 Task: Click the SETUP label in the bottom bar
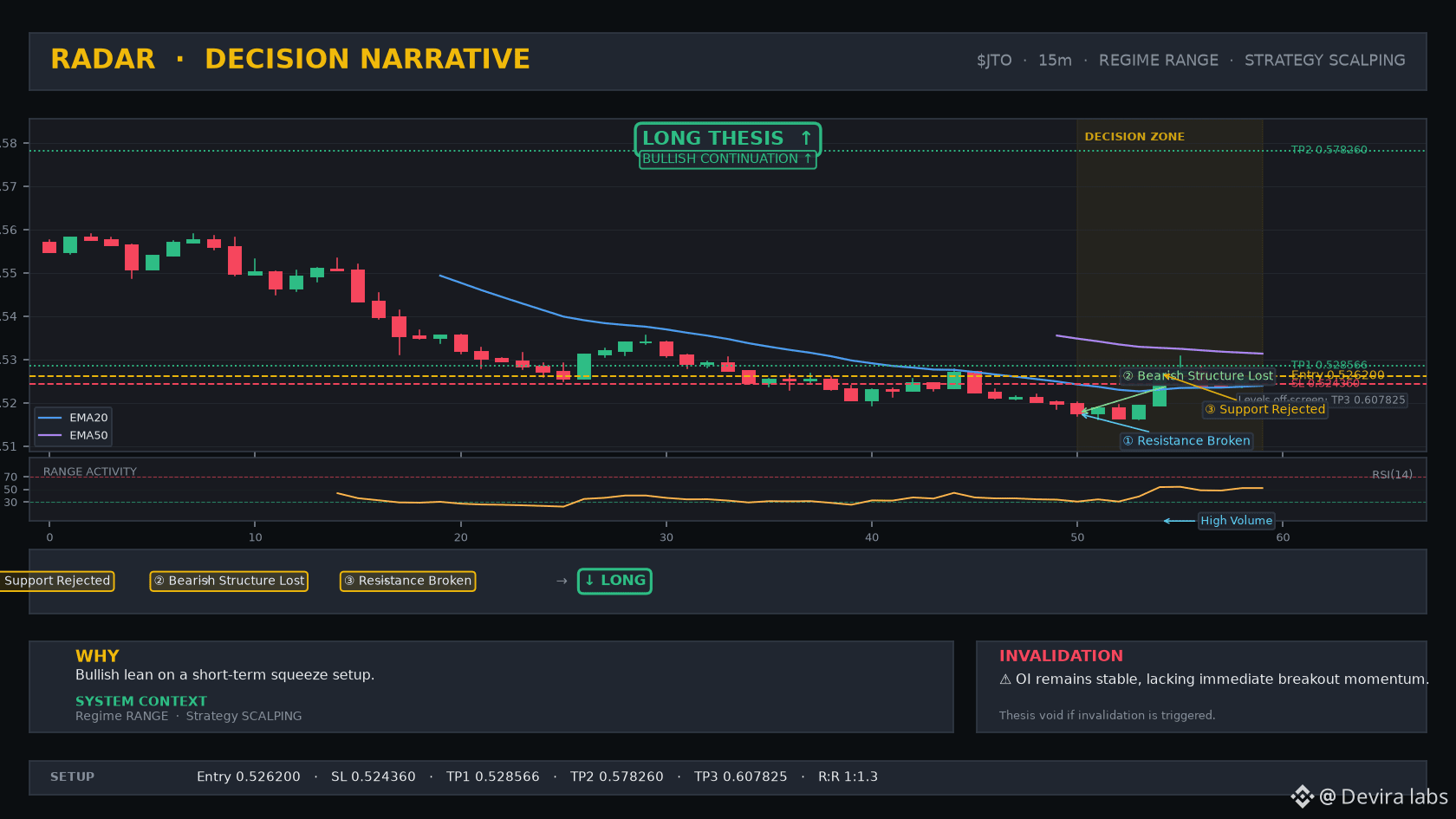click(72, 777)
